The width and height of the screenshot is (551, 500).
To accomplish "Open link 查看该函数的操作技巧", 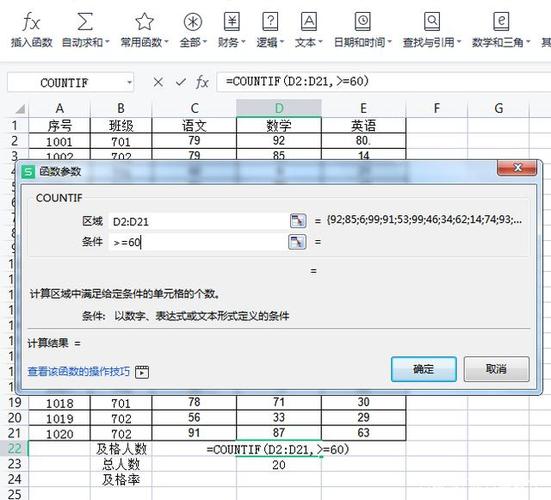I will pos(79,372).
